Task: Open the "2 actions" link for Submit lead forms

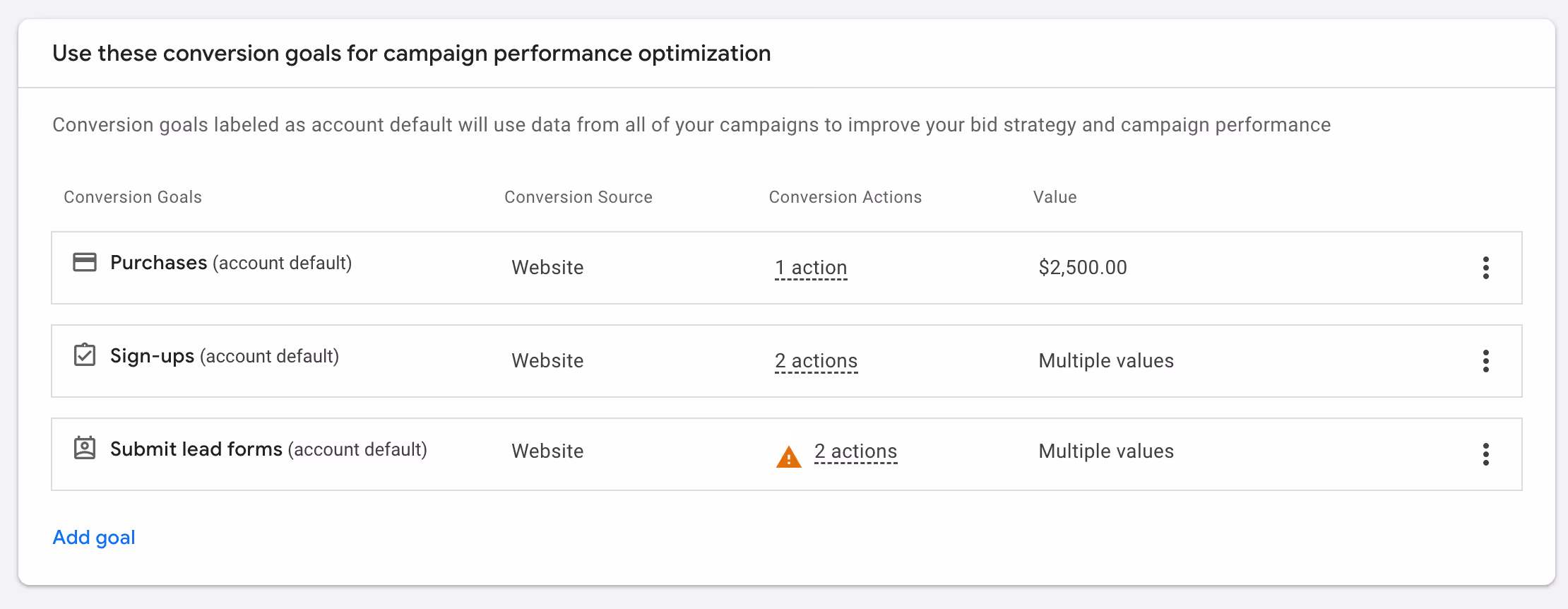Action: (855, 451)
